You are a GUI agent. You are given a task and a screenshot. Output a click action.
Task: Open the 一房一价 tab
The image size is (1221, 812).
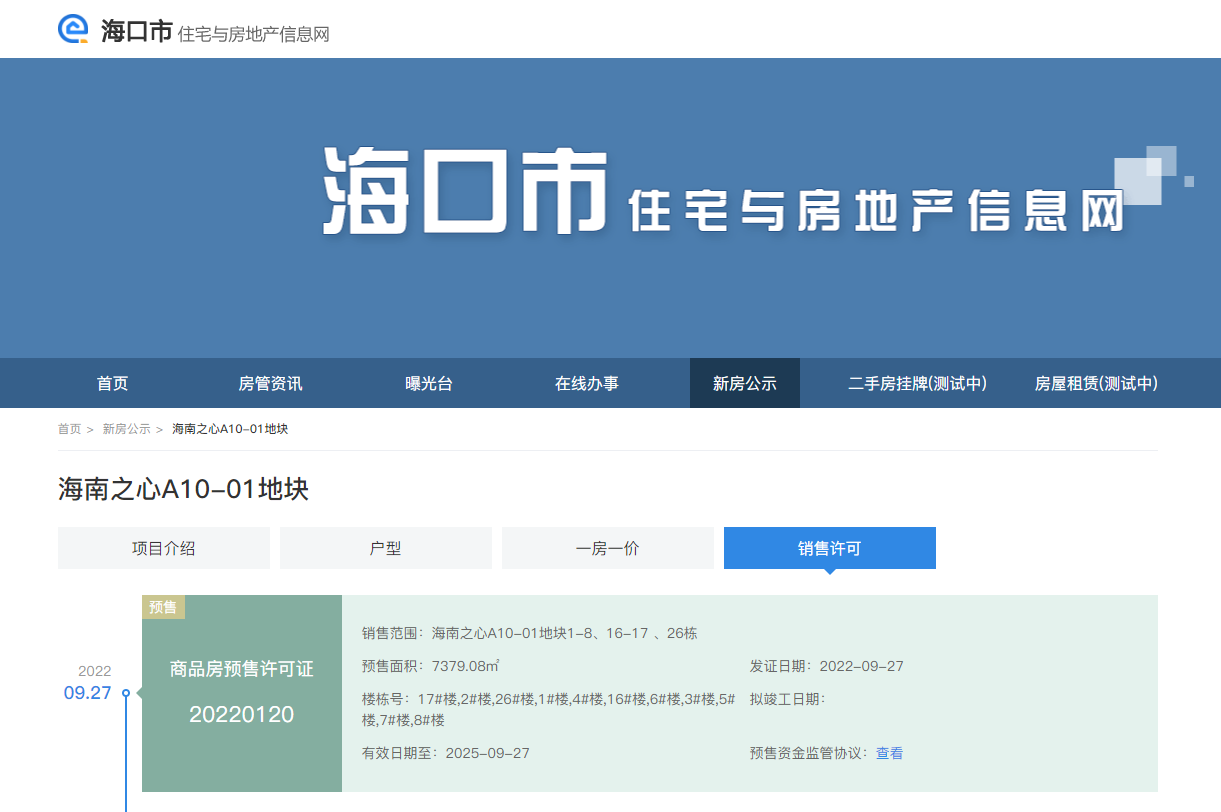608,548
